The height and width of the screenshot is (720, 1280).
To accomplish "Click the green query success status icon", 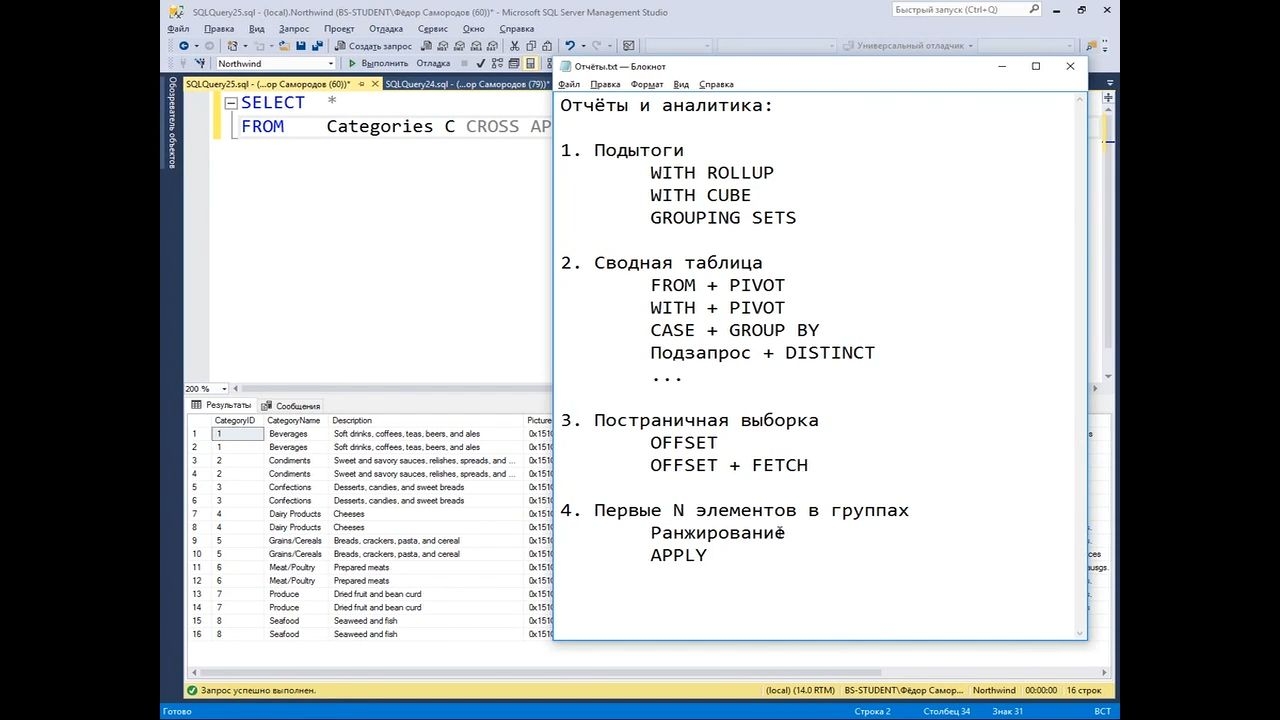I will click(192, 690).
